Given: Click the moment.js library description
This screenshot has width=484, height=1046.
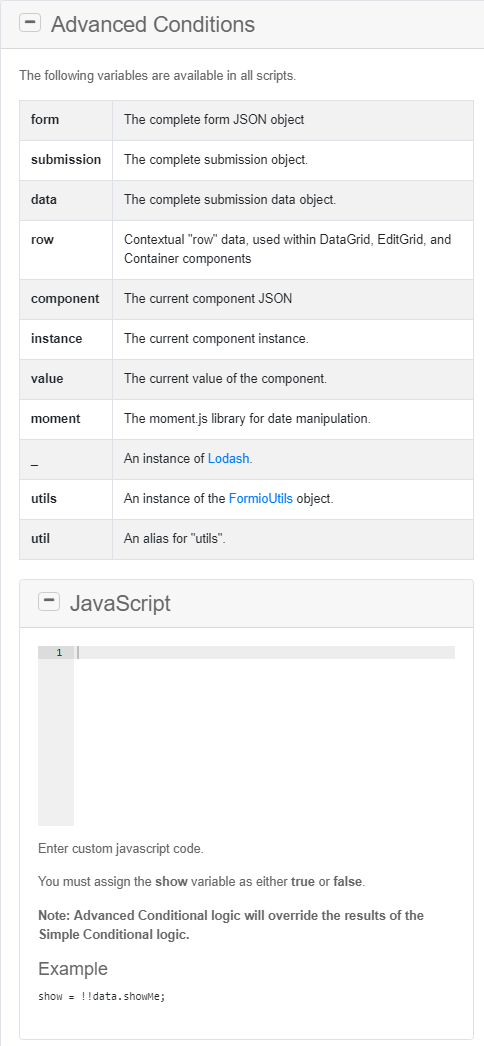Looking at the screenshot, I should tap(247, 419).
